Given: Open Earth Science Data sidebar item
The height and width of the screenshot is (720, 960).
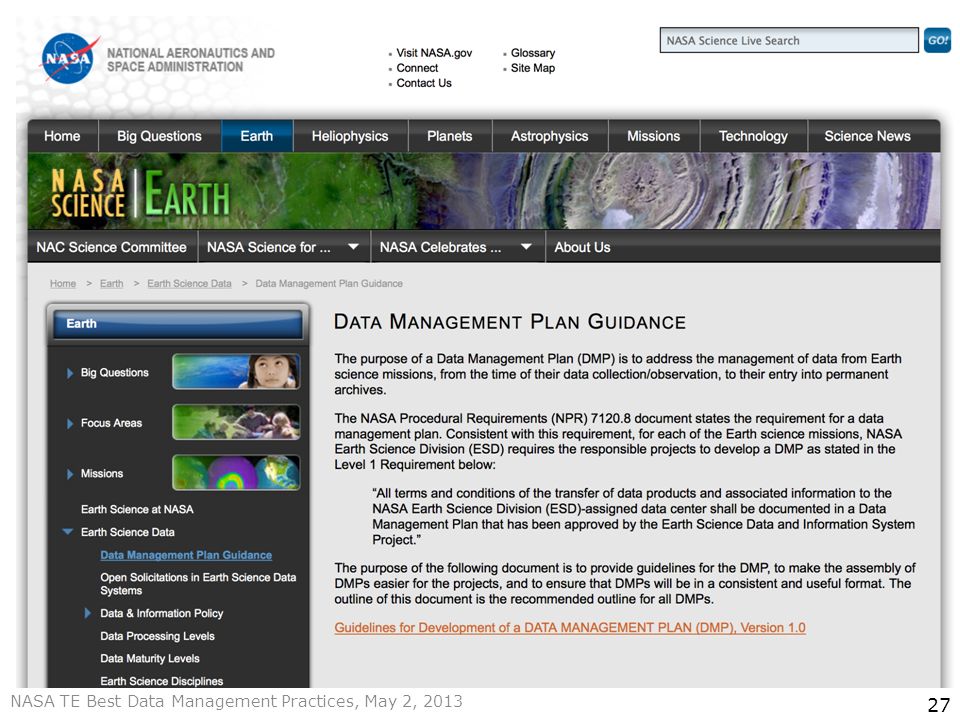Looking at the screenshot, I should click(127, 532).
